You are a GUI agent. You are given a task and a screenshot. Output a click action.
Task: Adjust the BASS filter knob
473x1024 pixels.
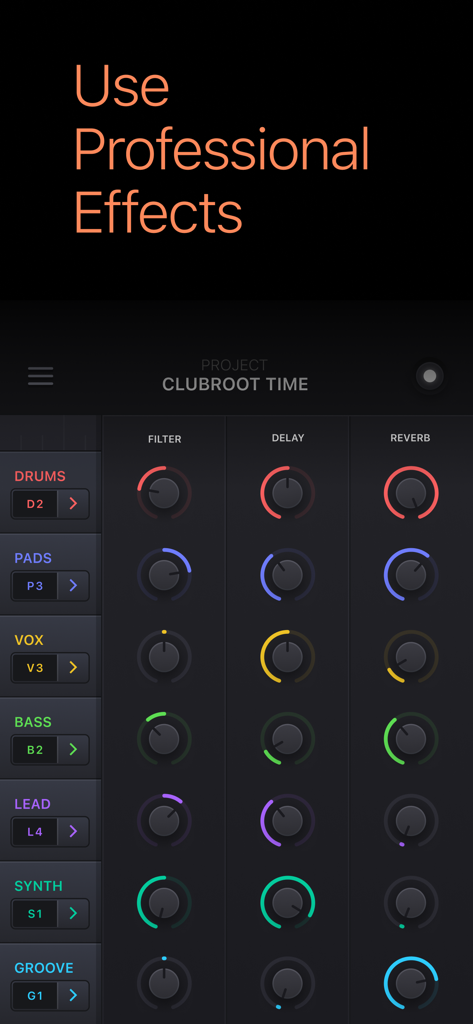tap(164, 739)
